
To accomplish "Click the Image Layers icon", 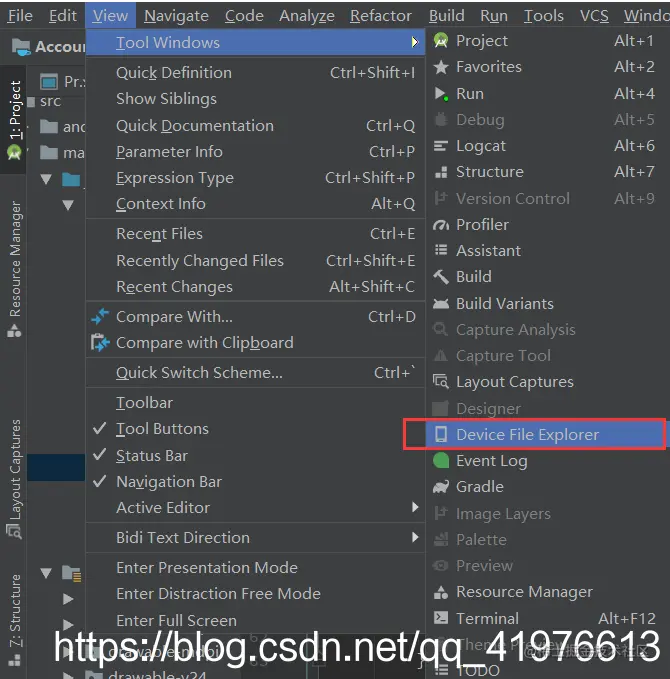I will pos(441,513).
